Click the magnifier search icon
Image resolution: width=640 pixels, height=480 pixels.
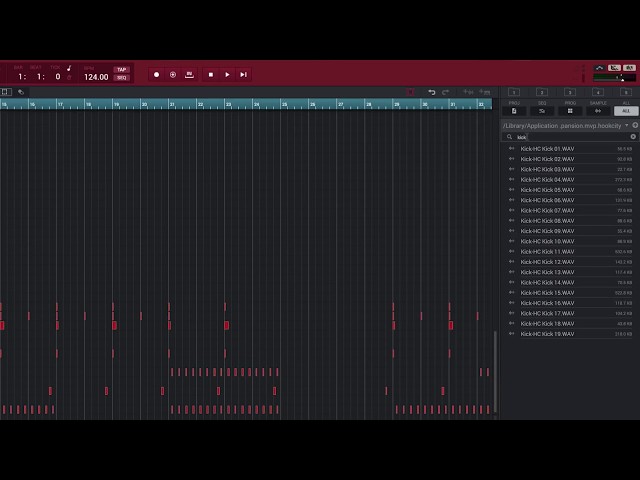tap(509, 137)
